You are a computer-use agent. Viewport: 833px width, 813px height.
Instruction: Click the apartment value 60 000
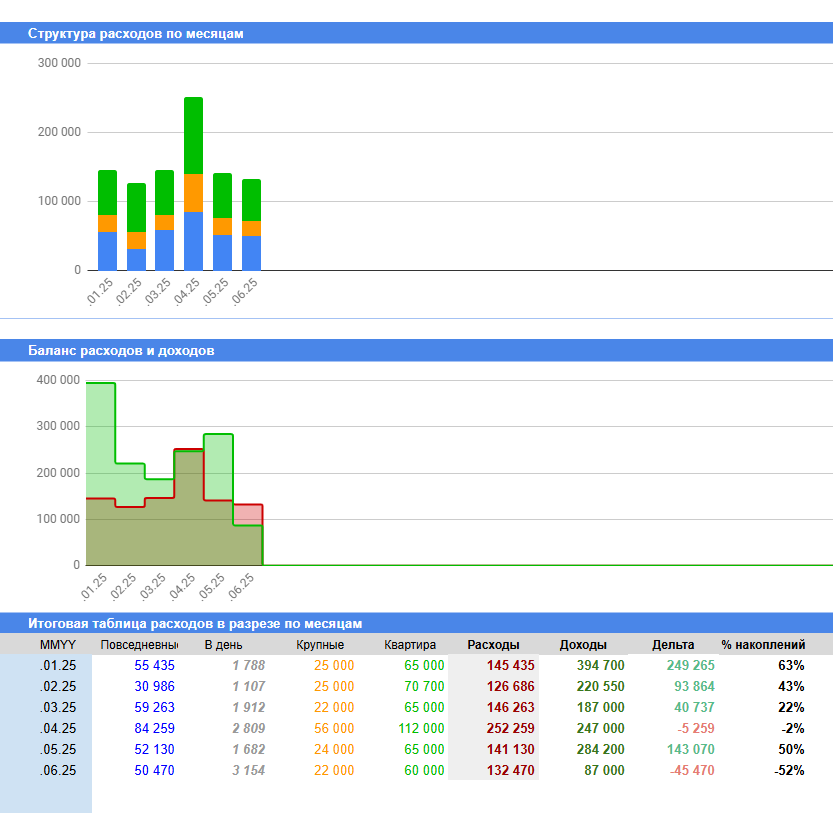tap(424, 770)
